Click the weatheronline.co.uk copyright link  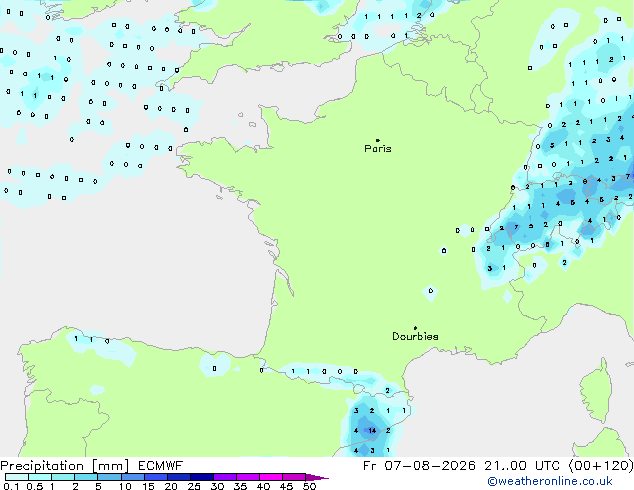[x=549, y=481]
